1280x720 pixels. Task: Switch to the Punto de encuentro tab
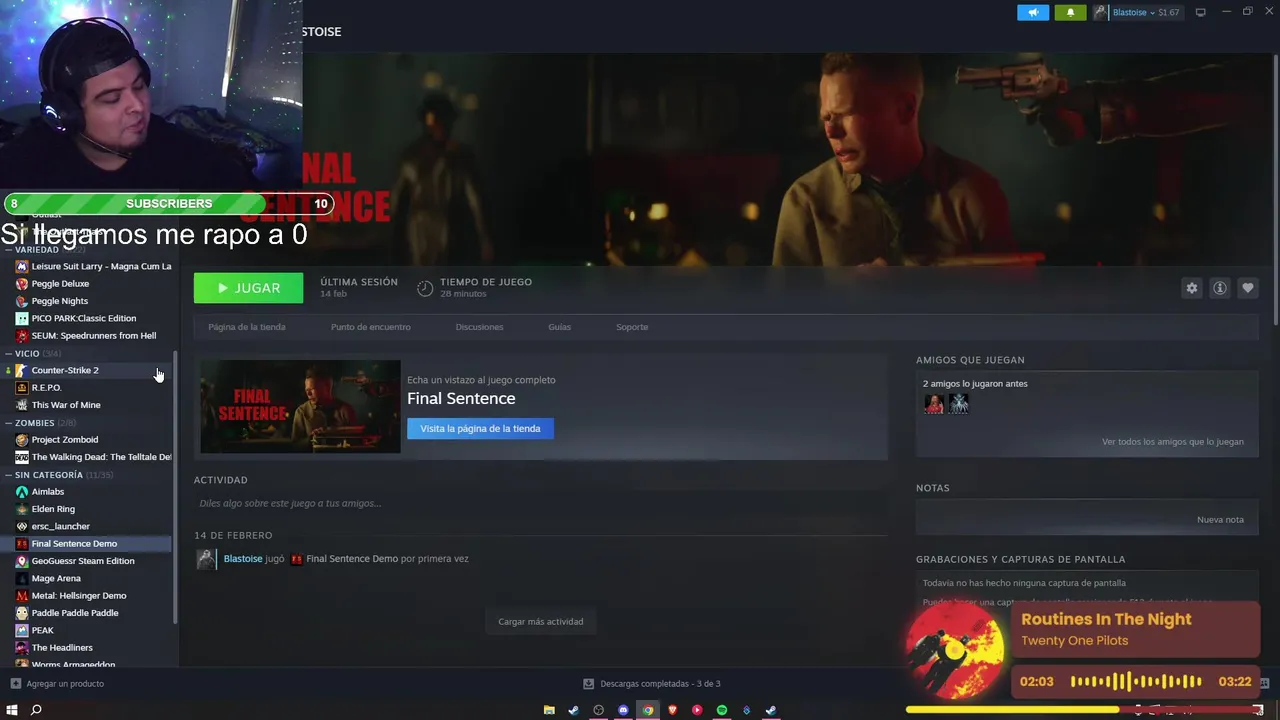[x=371, y=327]
